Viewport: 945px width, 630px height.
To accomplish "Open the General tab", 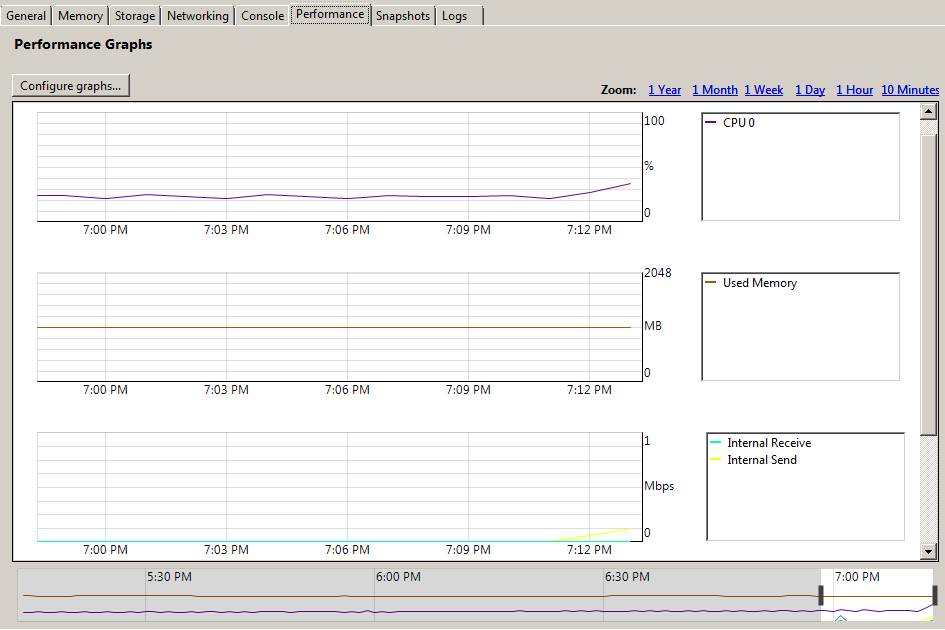I will (26, 16).
